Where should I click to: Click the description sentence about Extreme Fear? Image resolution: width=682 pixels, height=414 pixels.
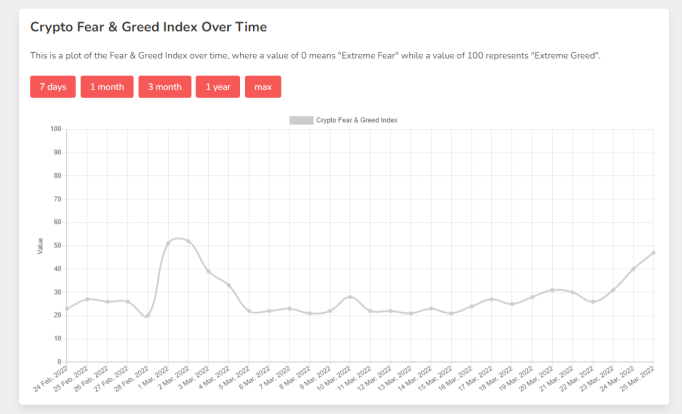(315, 56)
